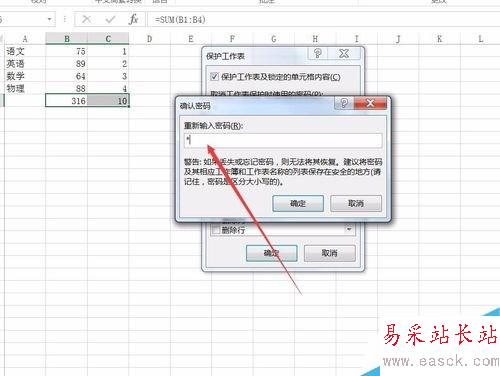Select cell C3 with value 3
Screen dimensions: 500x376
(x=108, y=76)
